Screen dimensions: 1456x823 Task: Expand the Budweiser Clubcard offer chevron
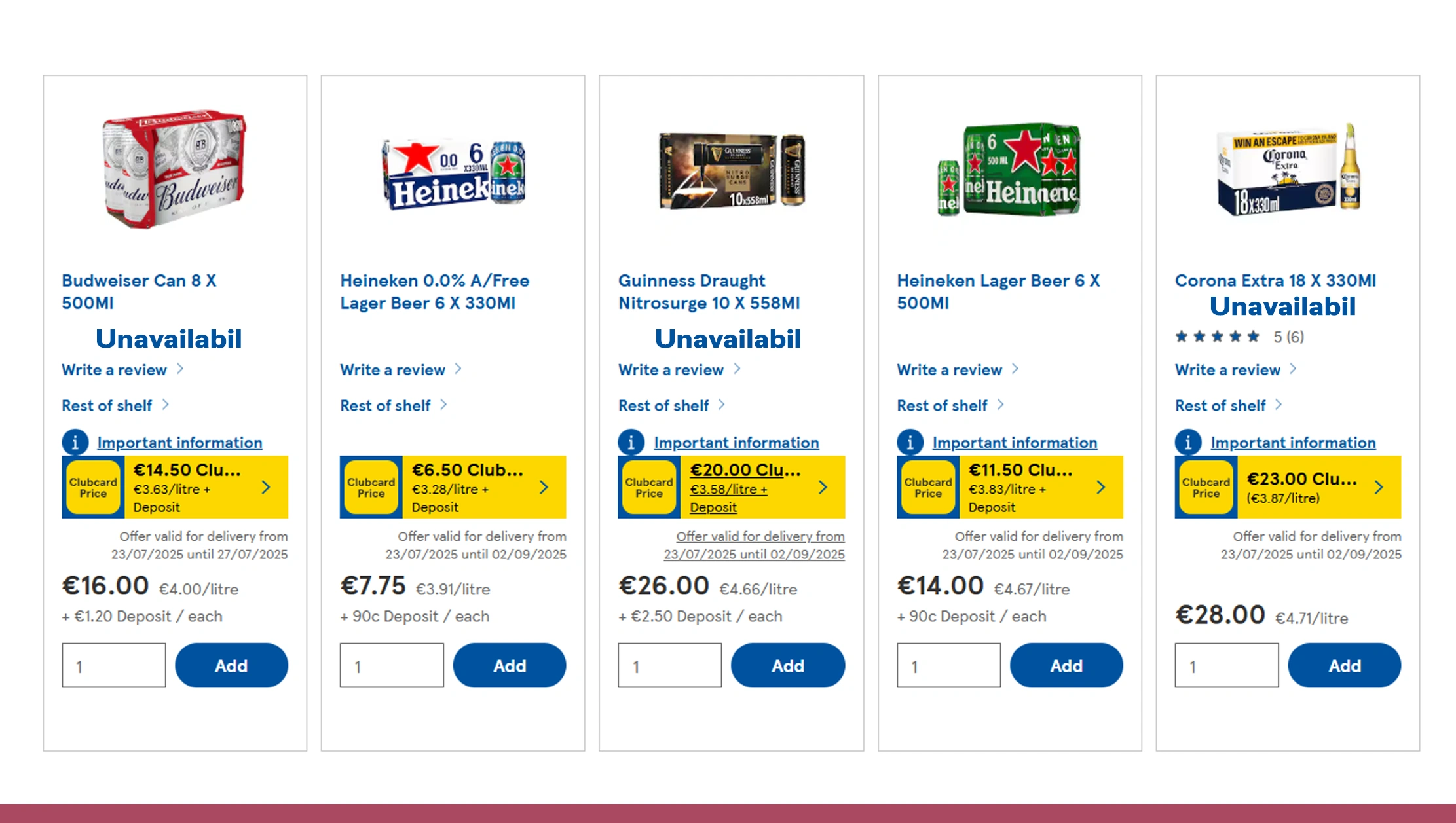266,487
